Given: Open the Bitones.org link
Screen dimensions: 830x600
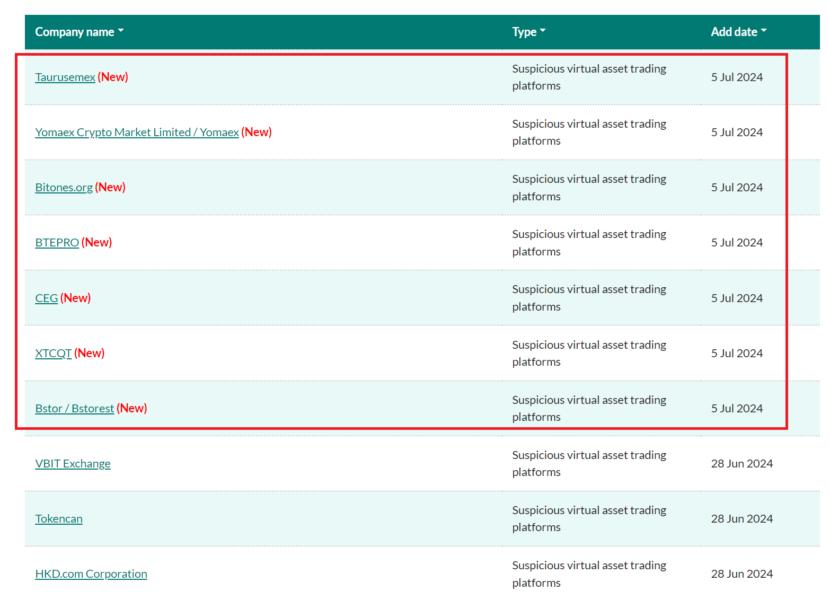Looking at the screenshot, I should [x=64, y=187].
